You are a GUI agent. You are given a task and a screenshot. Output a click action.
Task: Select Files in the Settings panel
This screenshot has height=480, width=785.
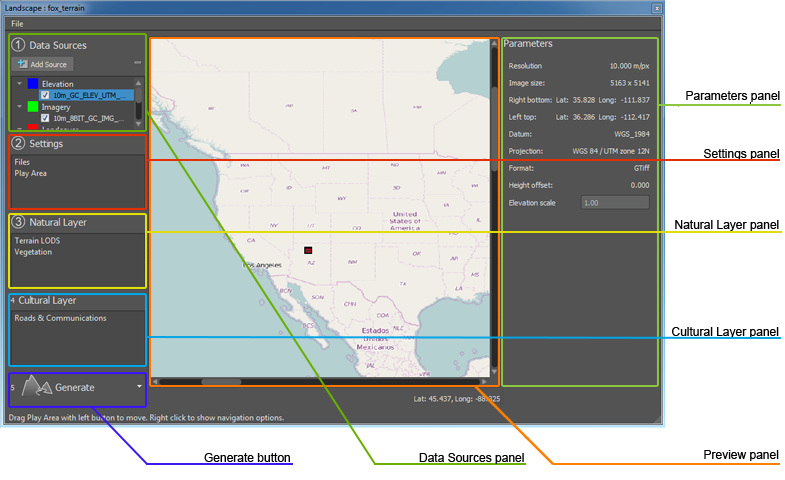click(22, 161)
